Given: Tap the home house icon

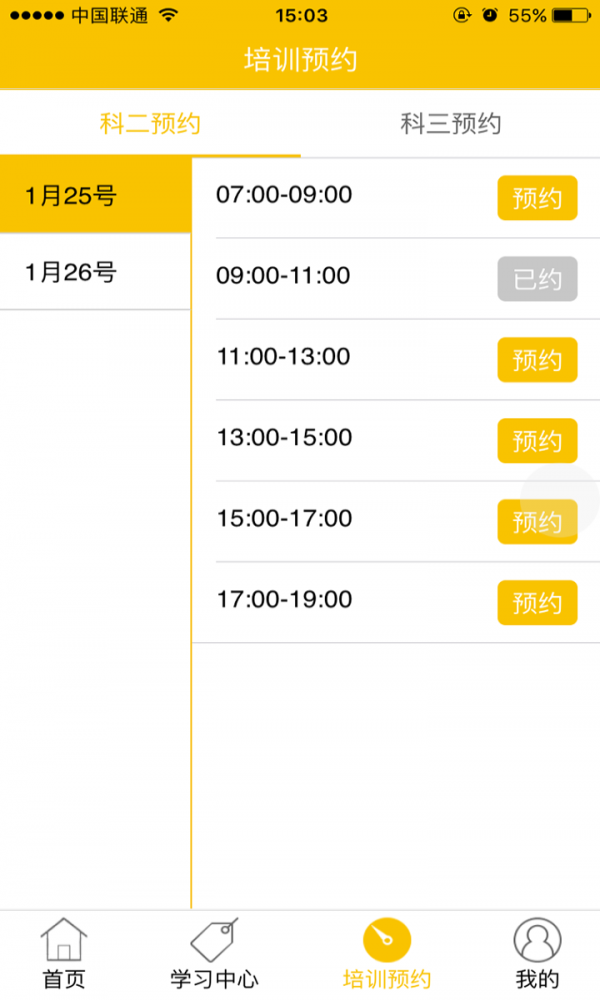Looking at the screenshot, I should [x=64, y=940].
